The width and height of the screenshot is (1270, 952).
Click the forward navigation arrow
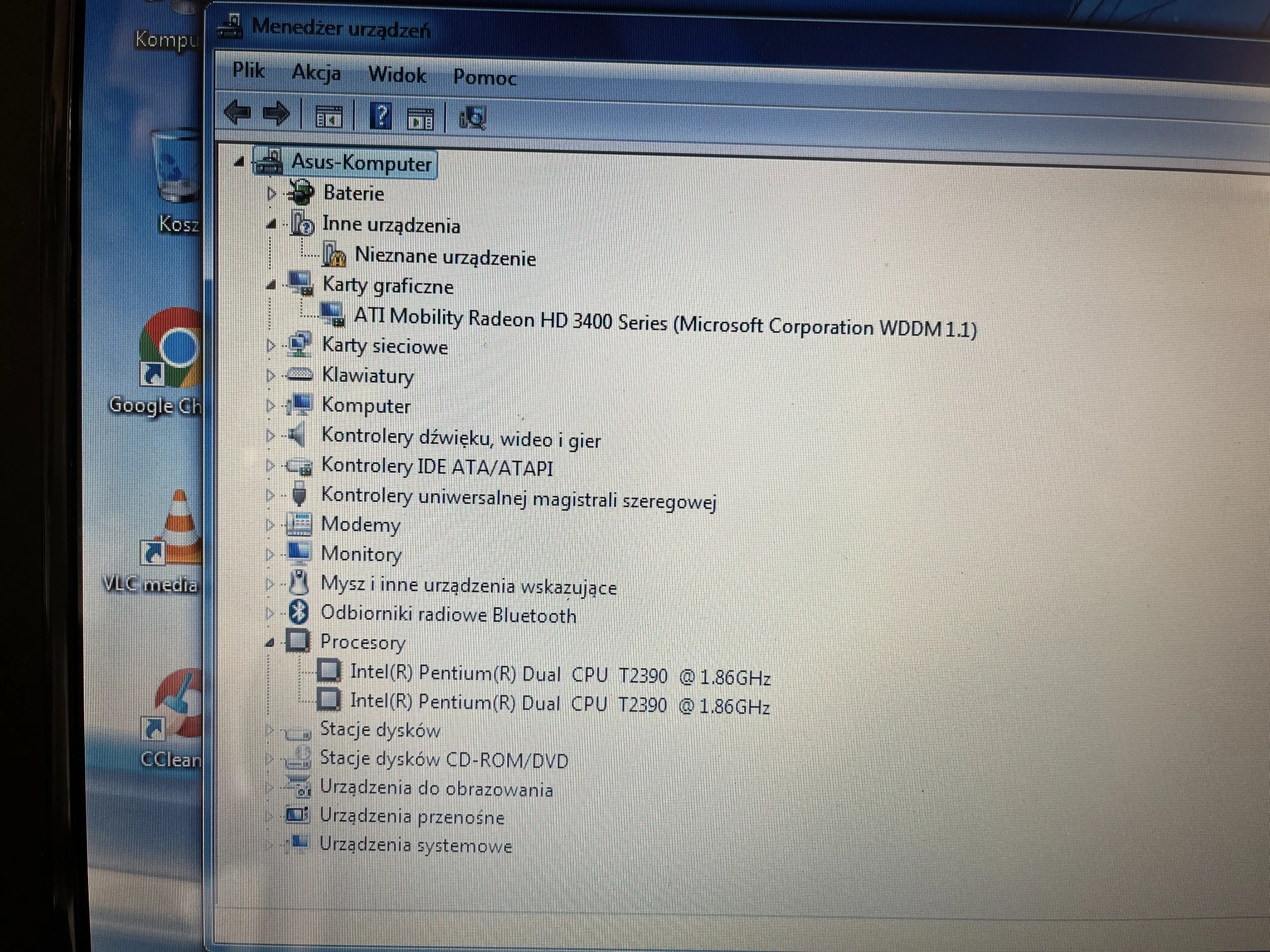click(277, 115)
